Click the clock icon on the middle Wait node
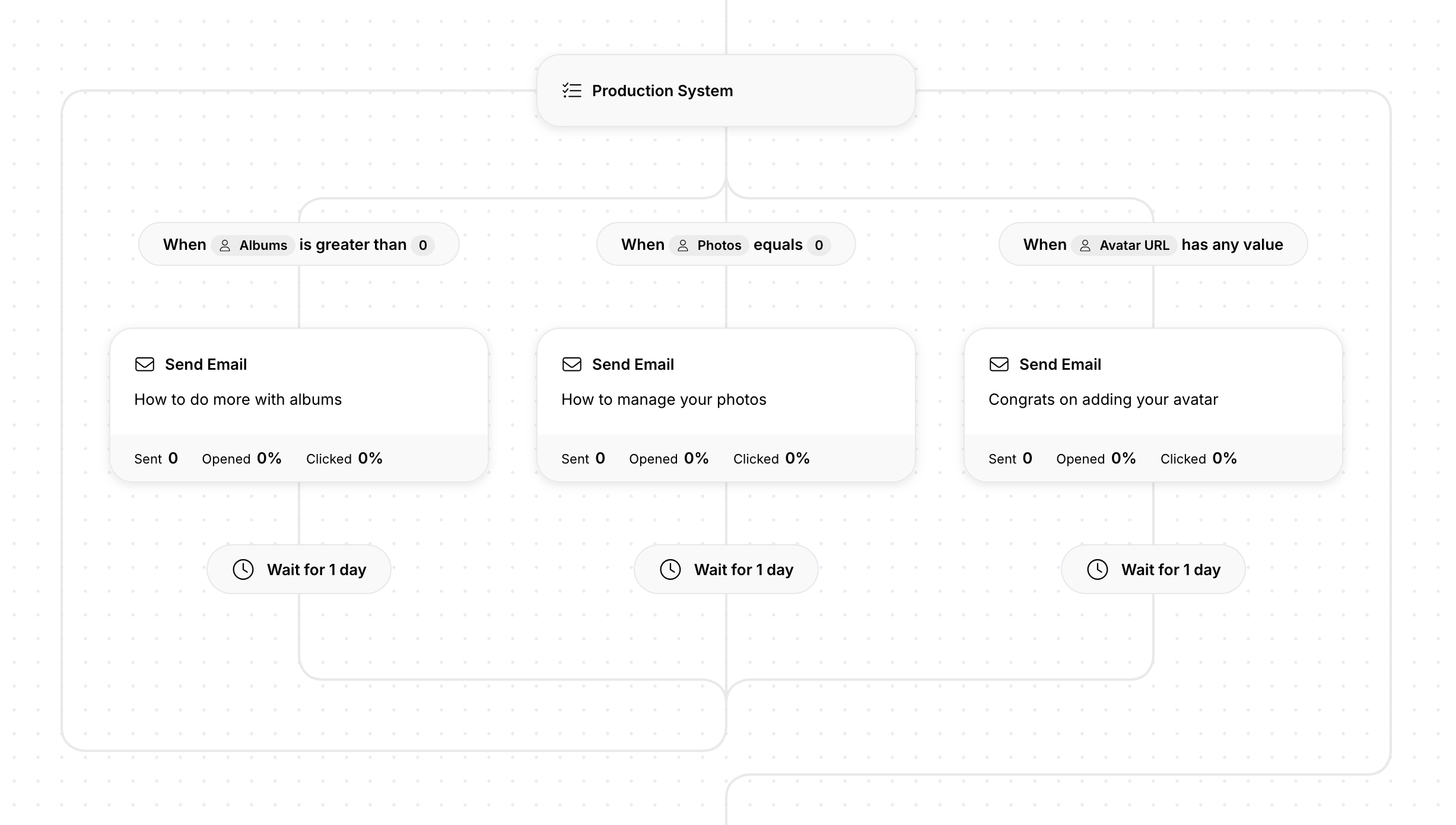Viewport: 1456px width, 825px height. [670, 569]
